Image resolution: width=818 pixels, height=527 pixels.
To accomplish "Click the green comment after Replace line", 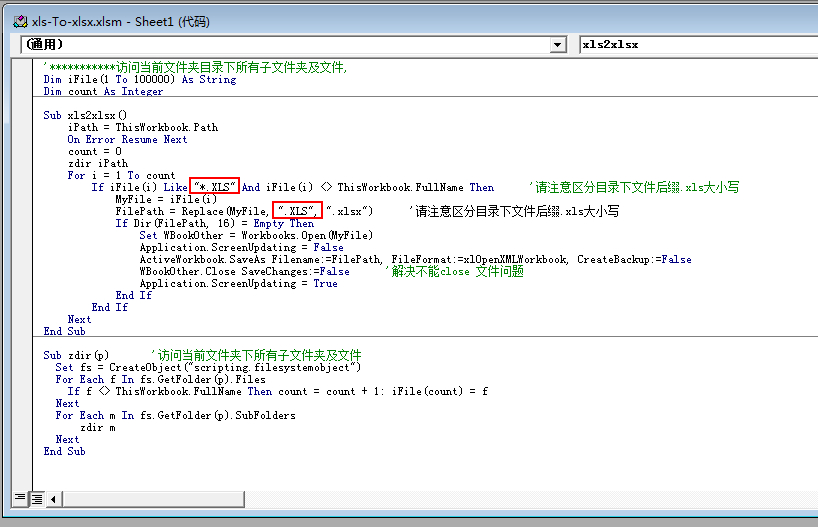I will (514, 211).
